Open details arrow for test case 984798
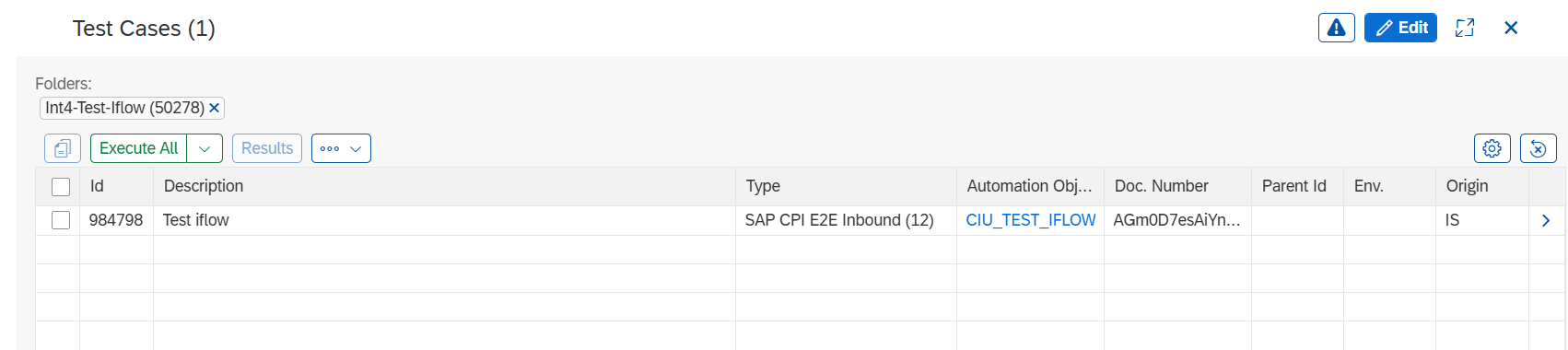This screenshot has height=350, width=1568. coord(1546,220)
